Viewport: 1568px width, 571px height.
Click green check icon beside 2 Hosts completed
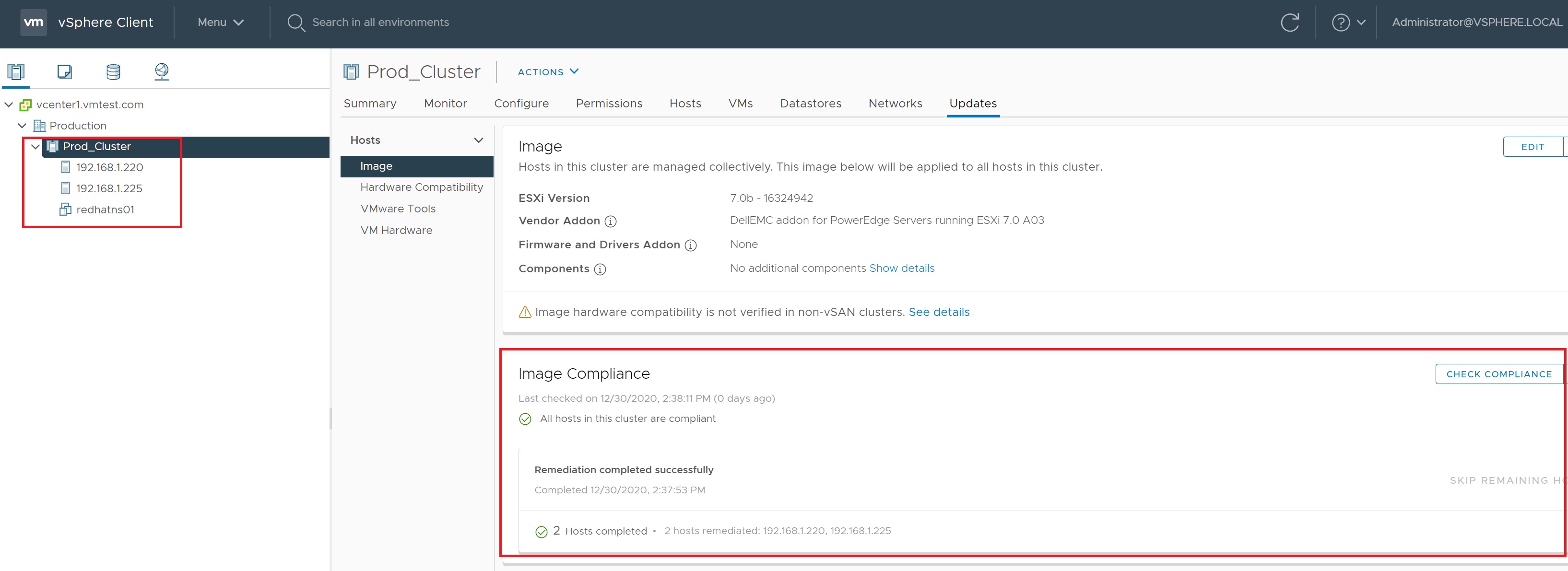click(x=541, y=532)
